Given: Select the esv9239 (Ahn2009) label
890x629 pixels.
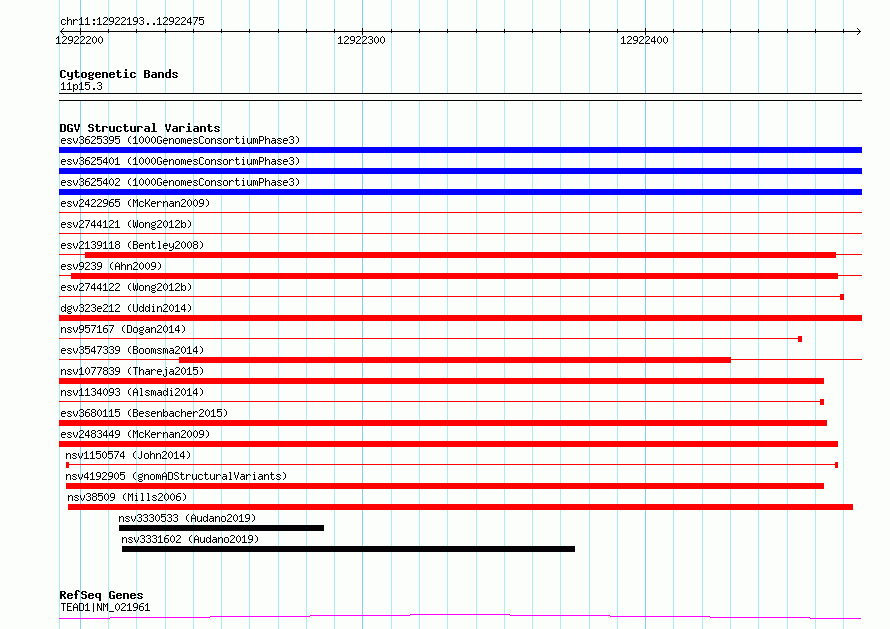Looking at the screenshot, I should [x=111, y=266].
